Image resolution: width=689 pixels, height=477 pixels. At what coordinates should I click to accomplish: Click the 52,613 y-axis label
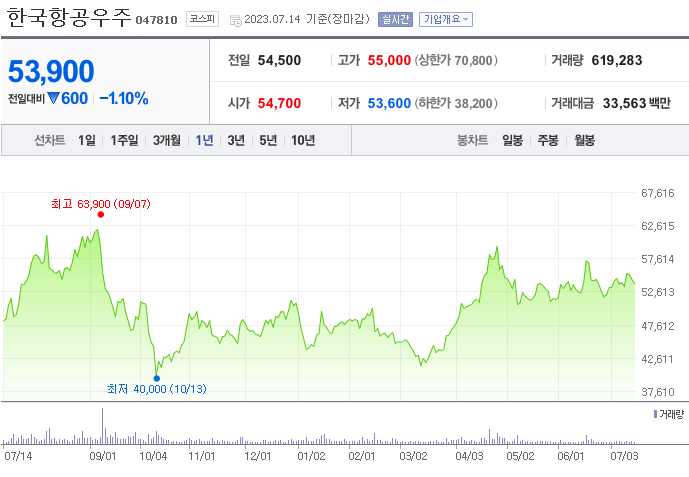point(657,292)
